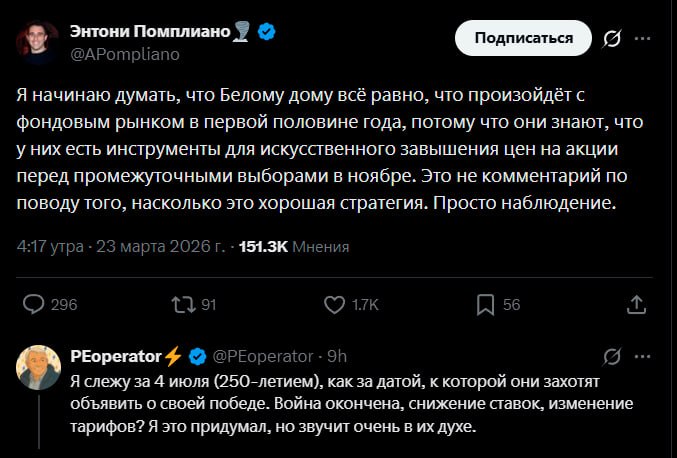Repost the tweet with 91 reposts
This screenshot has width=677, height=458.
[181, 304]
